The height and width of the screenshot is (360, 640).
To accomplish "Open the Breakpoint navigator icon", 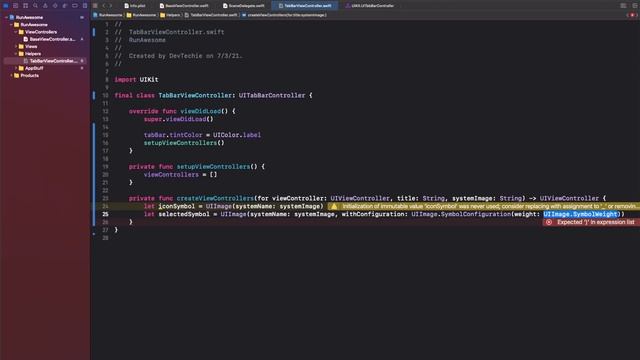I will click(75, 6).
